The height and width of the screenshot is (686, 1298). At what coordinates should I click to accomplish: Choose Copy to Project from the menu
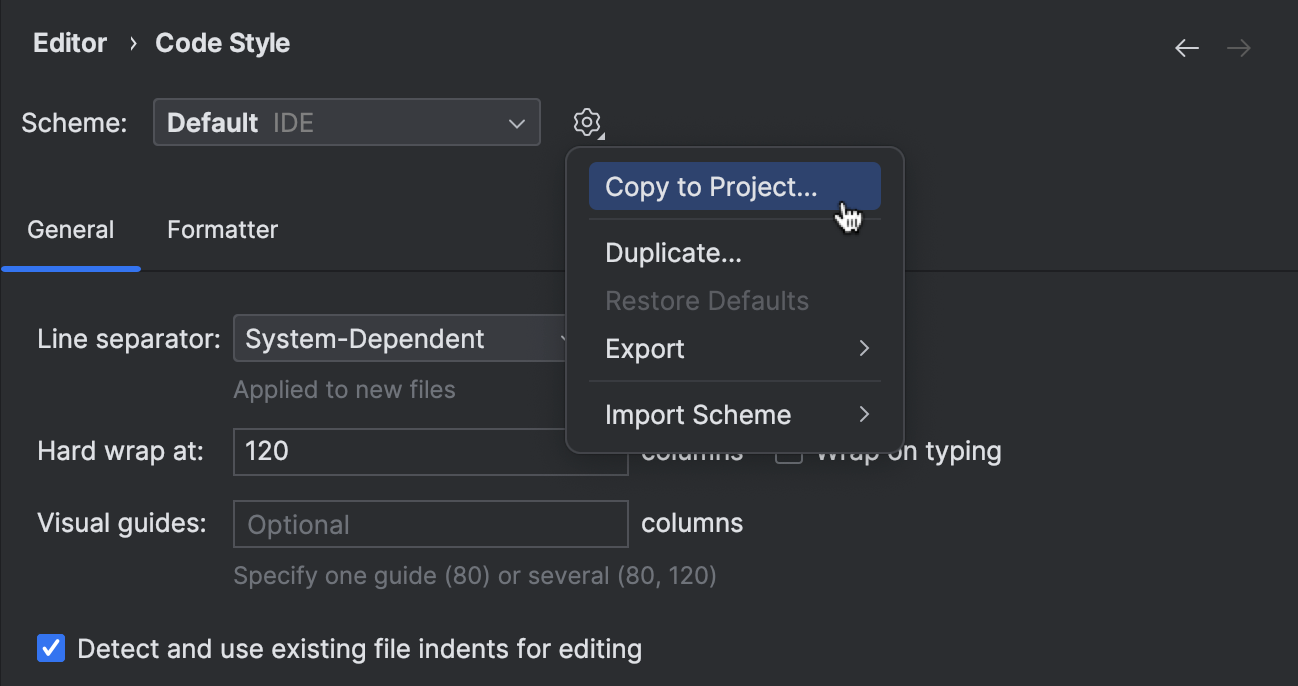[710, 186]
